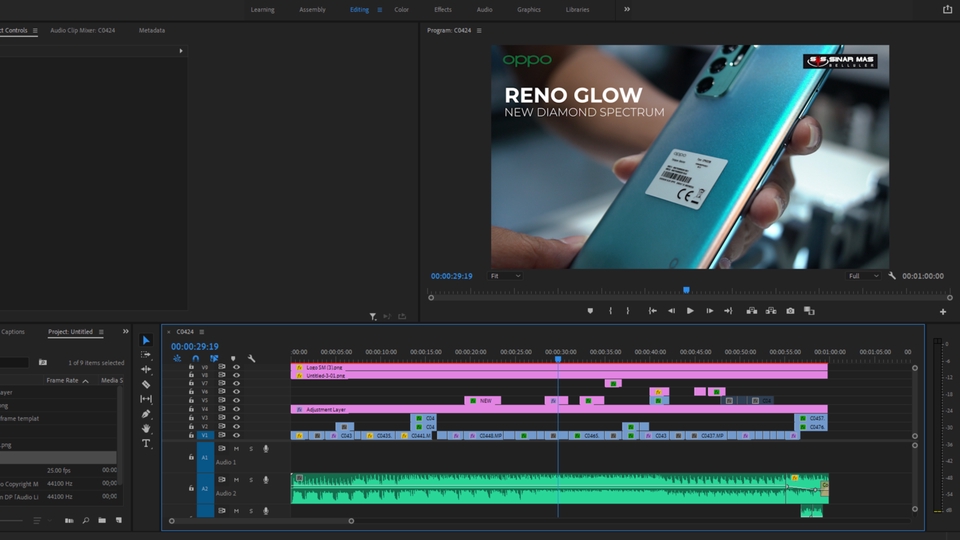Open the Full playback resolution dropdown
The image size is (960, 540).
863,276
